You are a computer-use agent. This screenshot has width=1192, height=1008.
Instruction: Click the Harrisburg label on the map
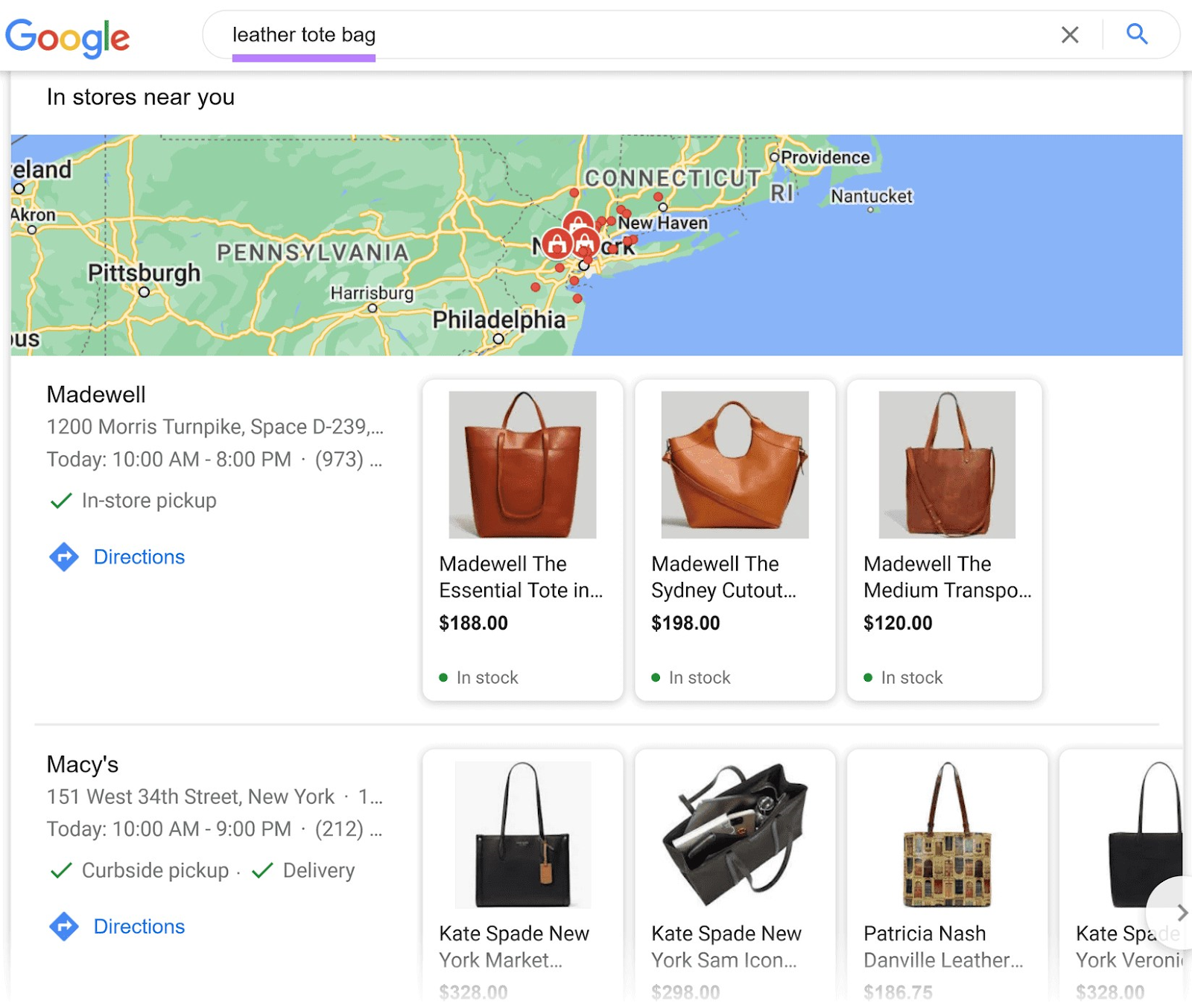372,293
